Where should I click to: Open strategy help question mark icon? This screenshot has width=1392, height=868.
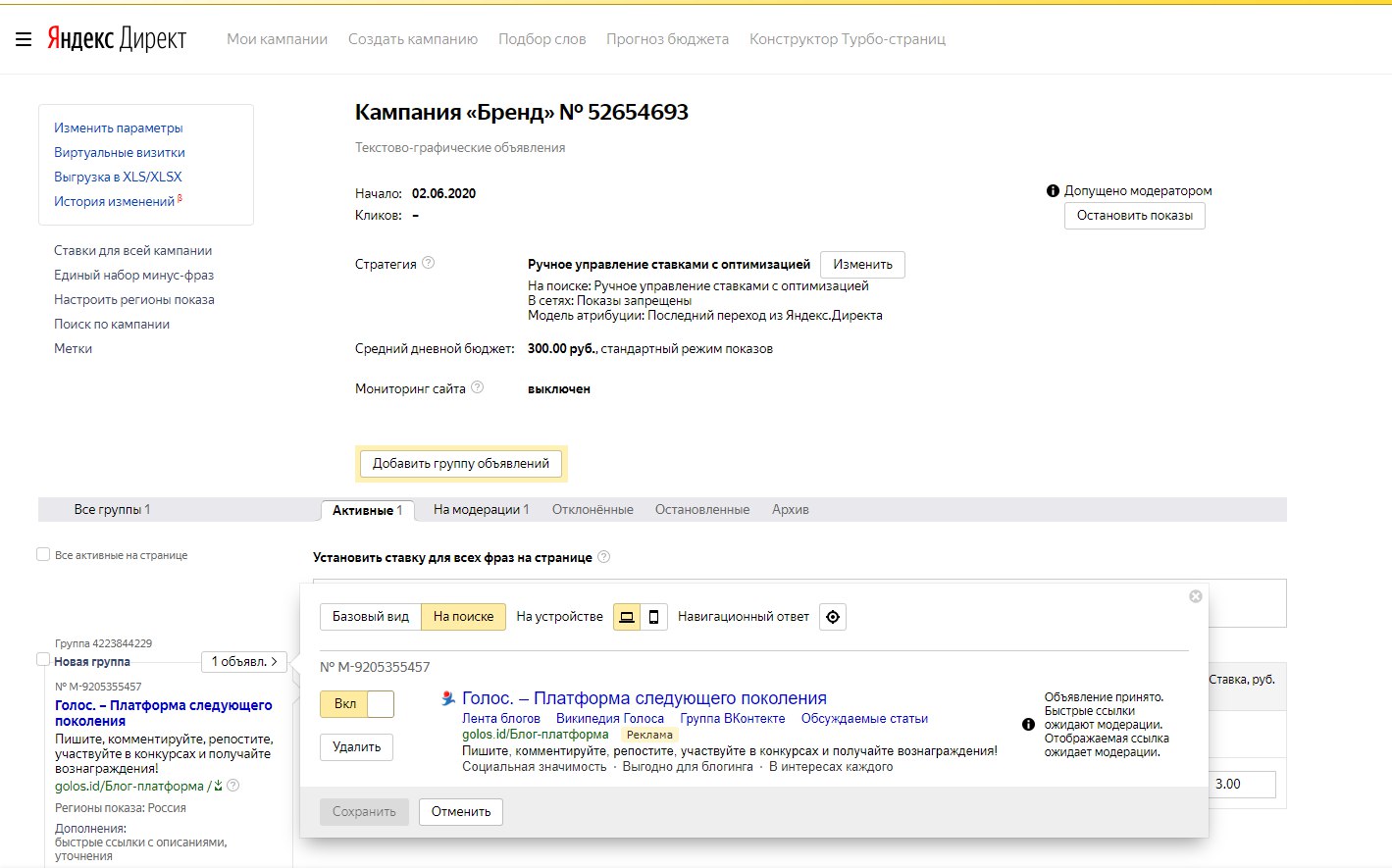point(428,263)
